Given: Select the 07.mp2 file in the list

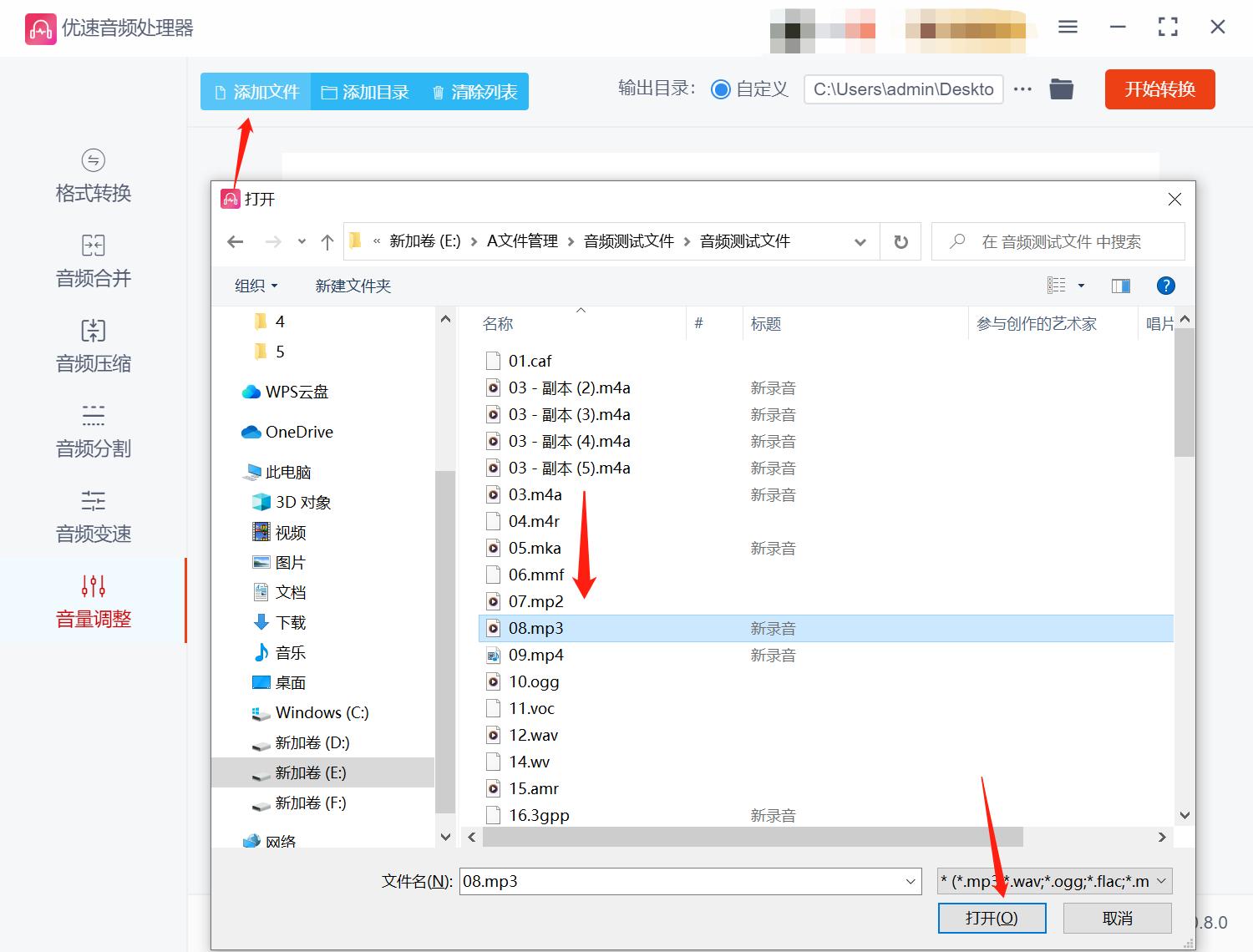Looking at the screenshot, I should [x=535, y=600].
